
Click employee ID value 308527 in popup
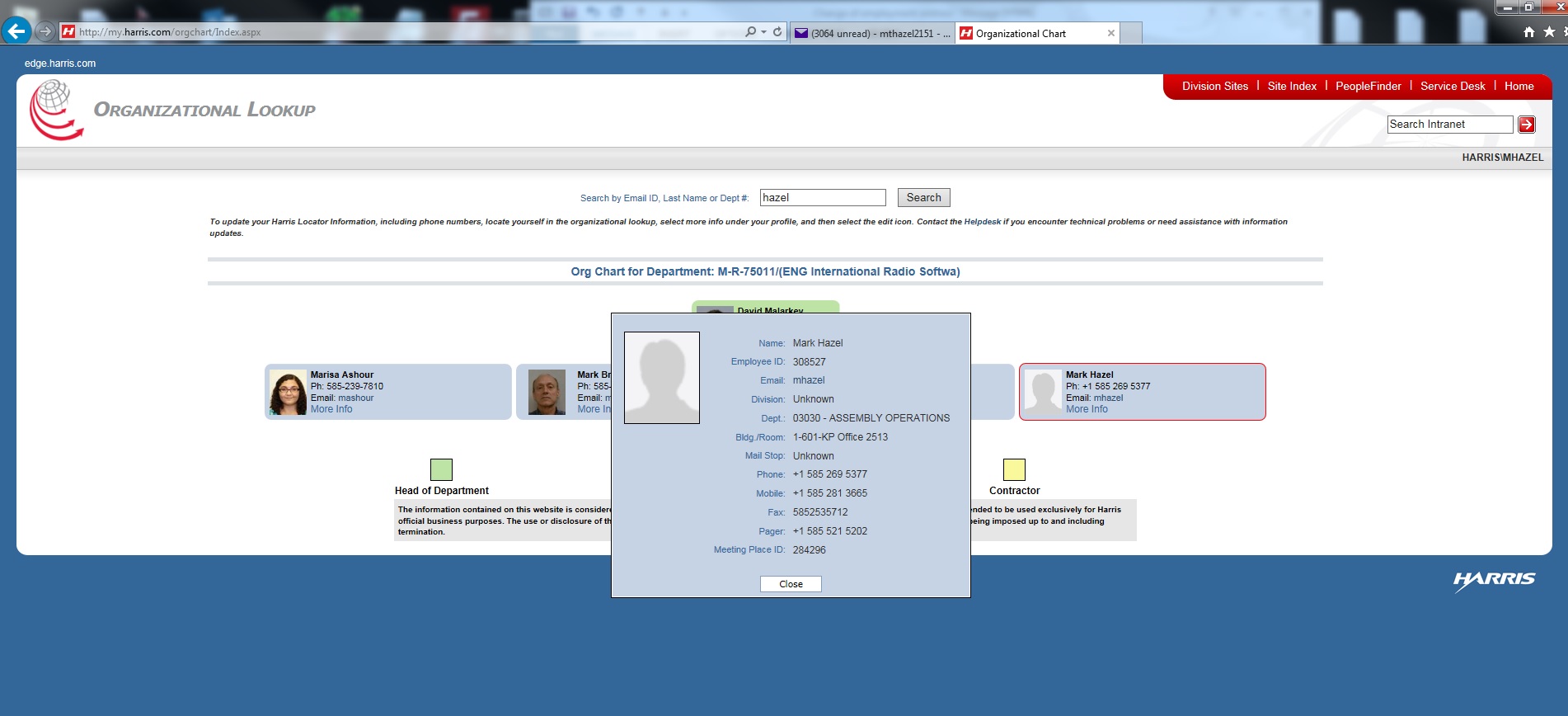click(810, 362)
